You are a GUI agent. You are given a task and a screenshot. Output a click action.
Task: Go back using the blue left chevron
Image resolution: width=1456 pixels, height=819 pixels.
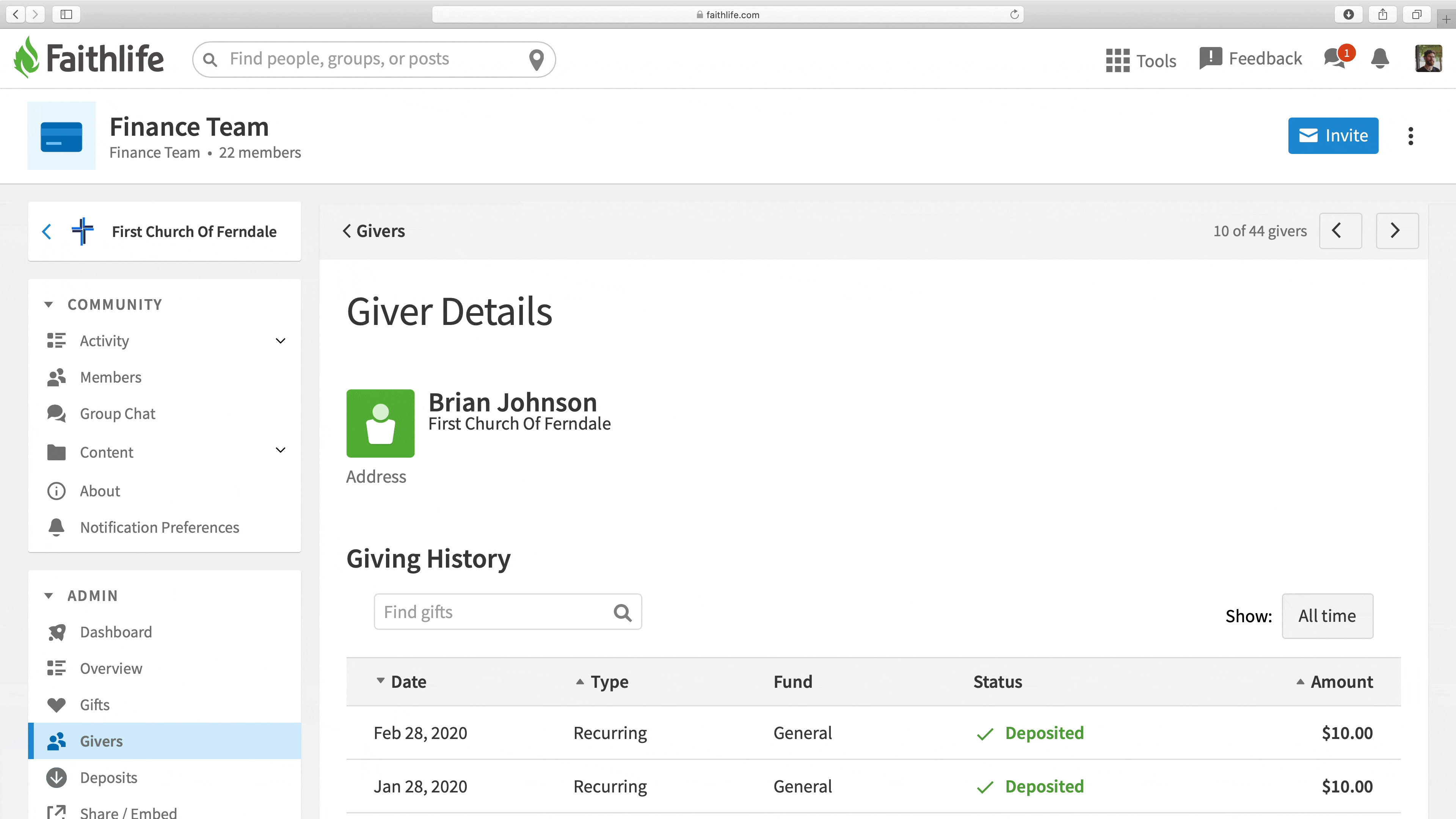[x=47, y=231]
